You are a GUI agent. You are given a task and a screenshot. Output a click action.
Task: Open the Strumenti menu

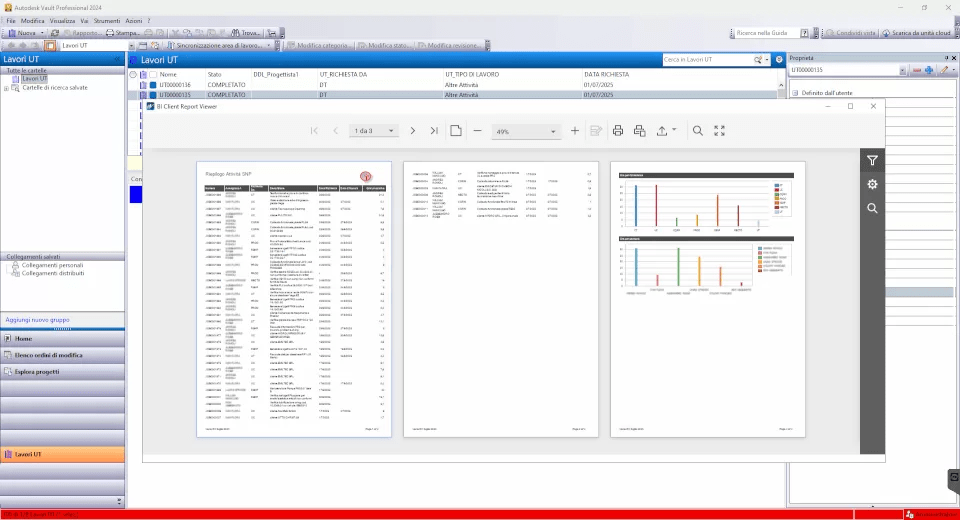(107, 21)
